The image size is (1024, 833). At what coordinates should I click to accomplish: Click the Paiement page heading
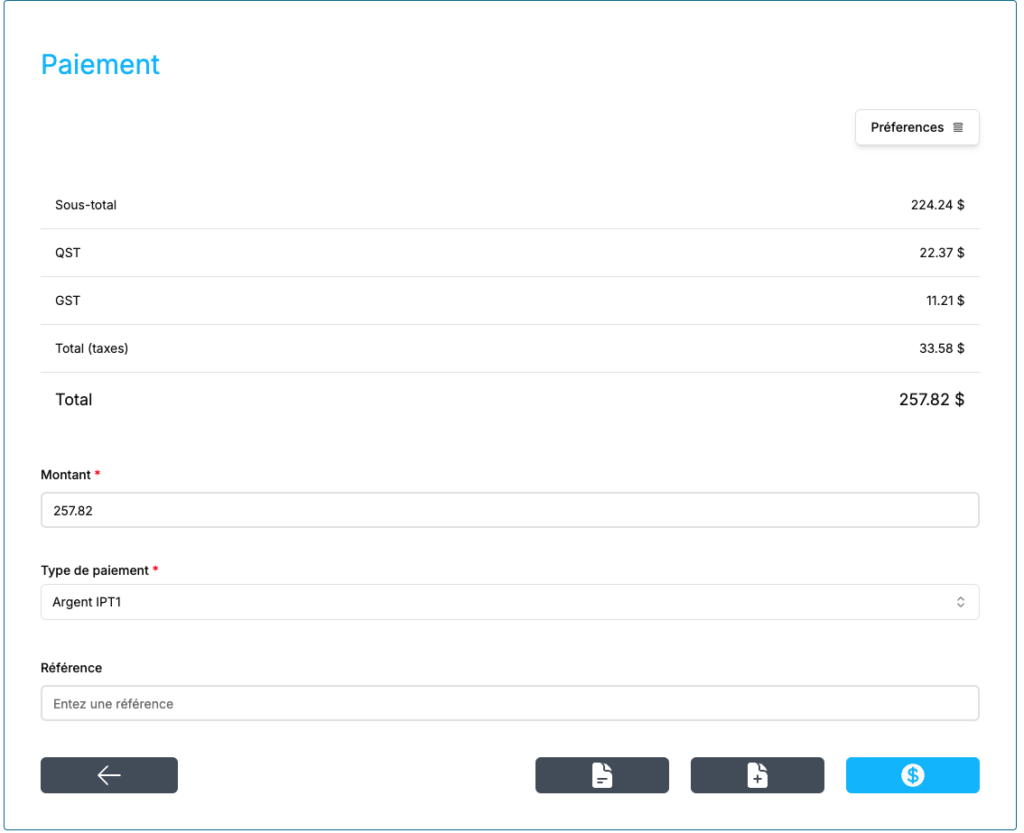pos(100,64)
